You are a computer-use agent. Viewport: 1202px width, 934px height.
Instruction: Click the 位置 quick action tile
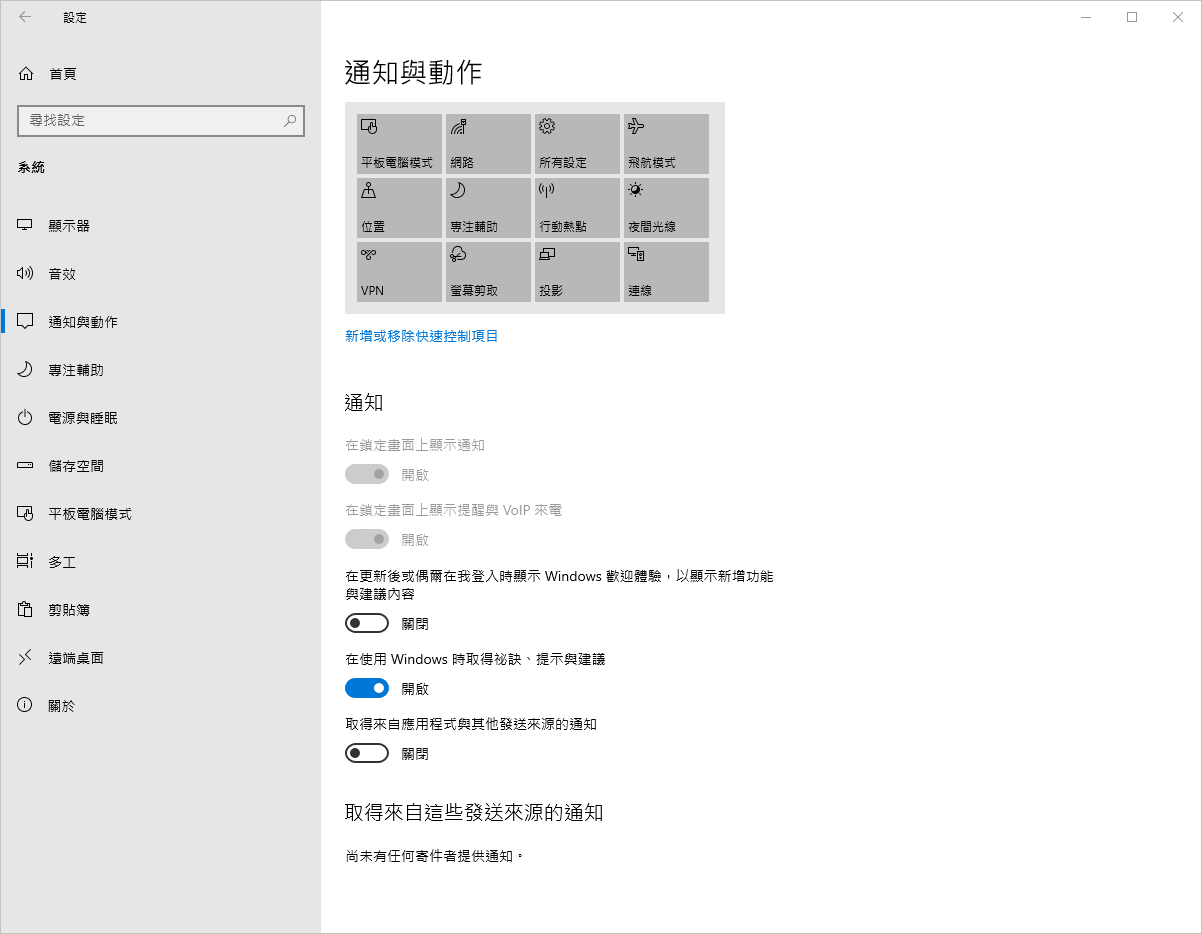click(399, 208)
